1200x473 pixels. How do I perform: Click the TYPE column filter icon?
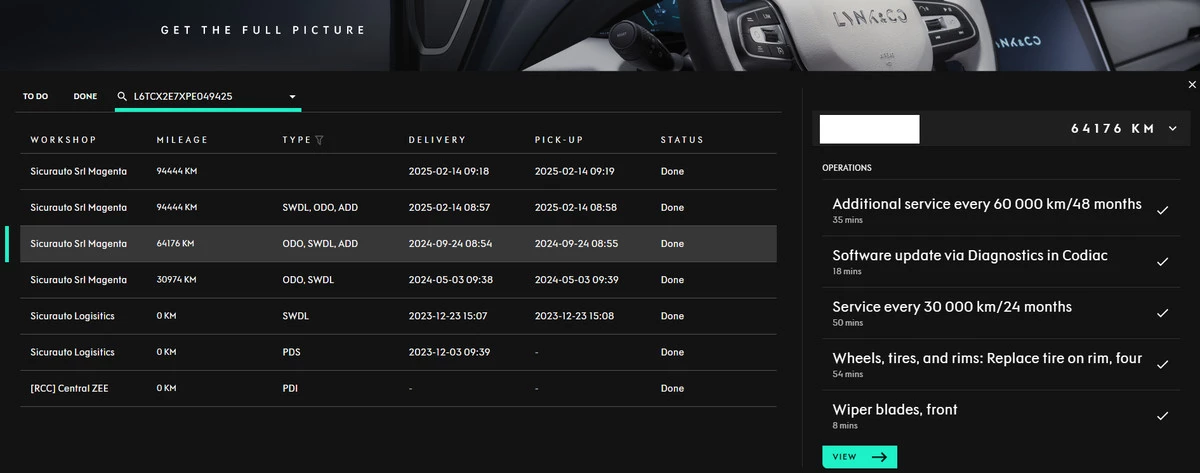click(319, 140)
